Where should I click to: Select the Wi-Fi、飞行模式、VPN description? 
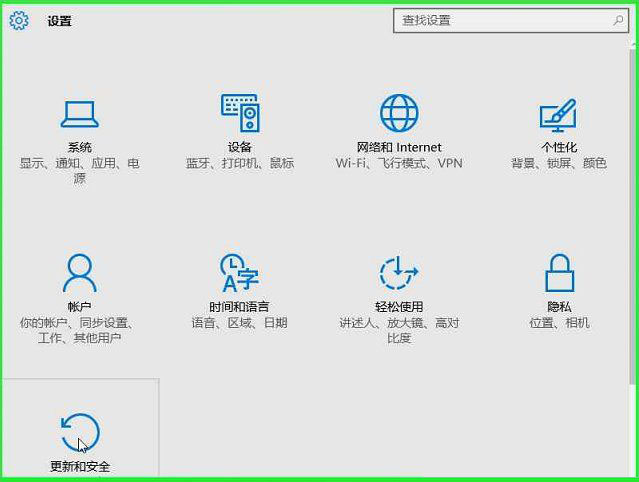tap(399, 163)
